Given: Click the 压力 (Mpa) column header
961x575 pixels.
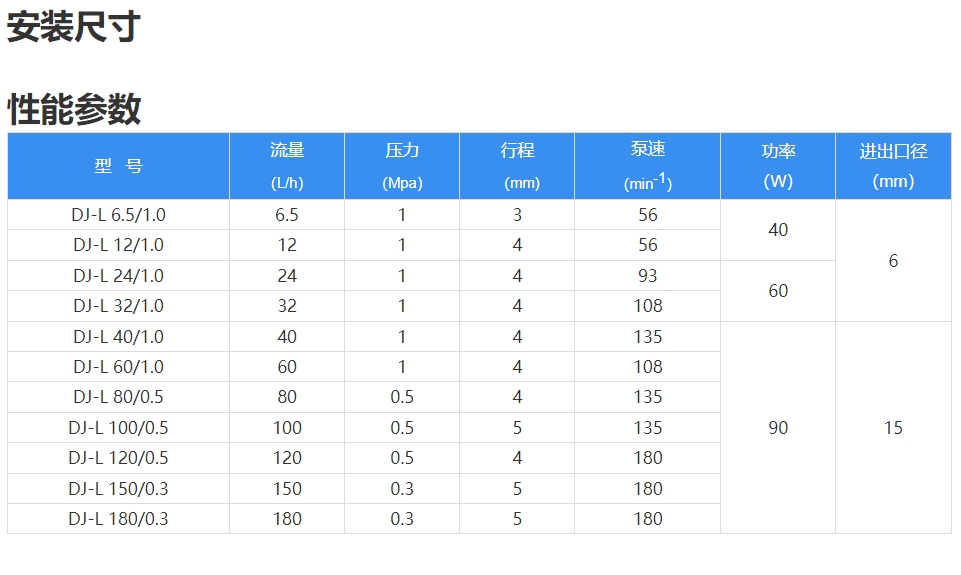Looking at the screenshot, I should point(402,166).
